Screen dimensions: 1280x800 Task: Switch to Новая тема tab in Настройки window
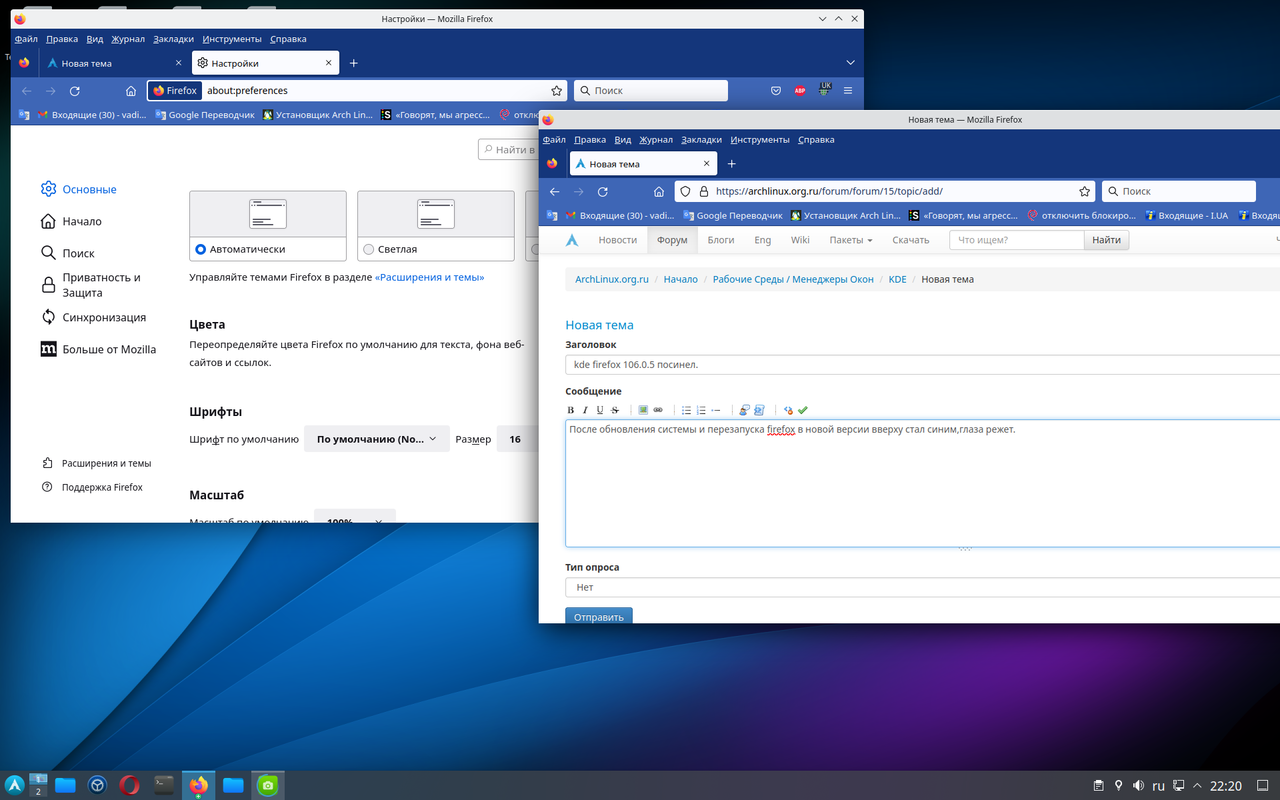pos(114,63)
